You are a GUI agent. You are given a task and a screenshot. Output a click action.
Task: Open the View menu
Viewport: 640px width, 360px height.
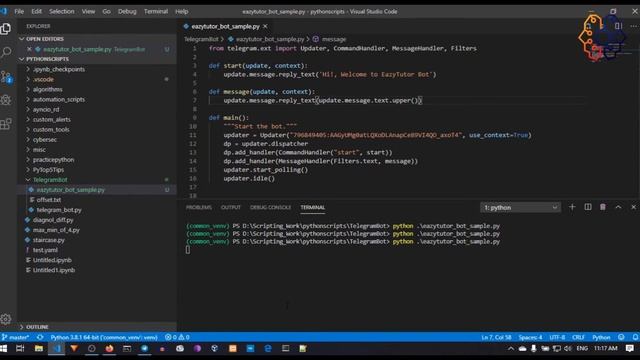88,11
